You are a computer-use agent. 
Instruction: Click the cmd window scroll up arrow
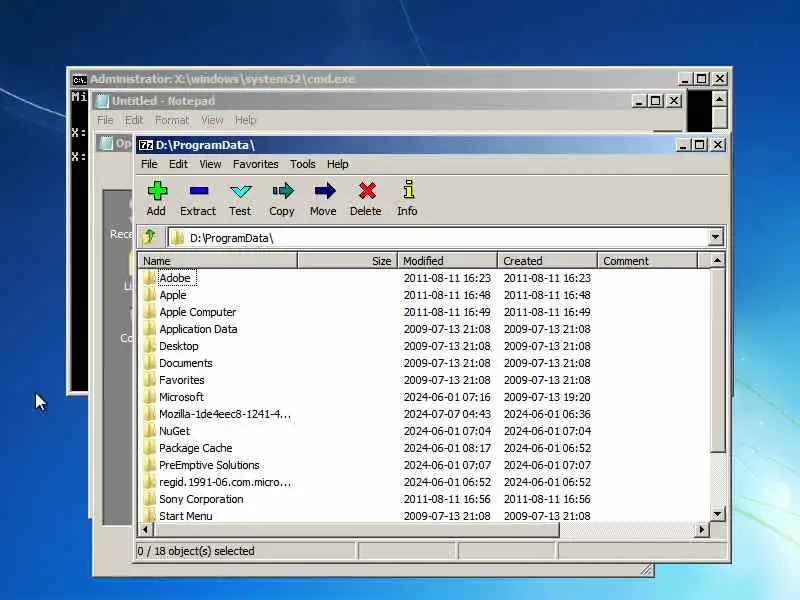[719, 98]
